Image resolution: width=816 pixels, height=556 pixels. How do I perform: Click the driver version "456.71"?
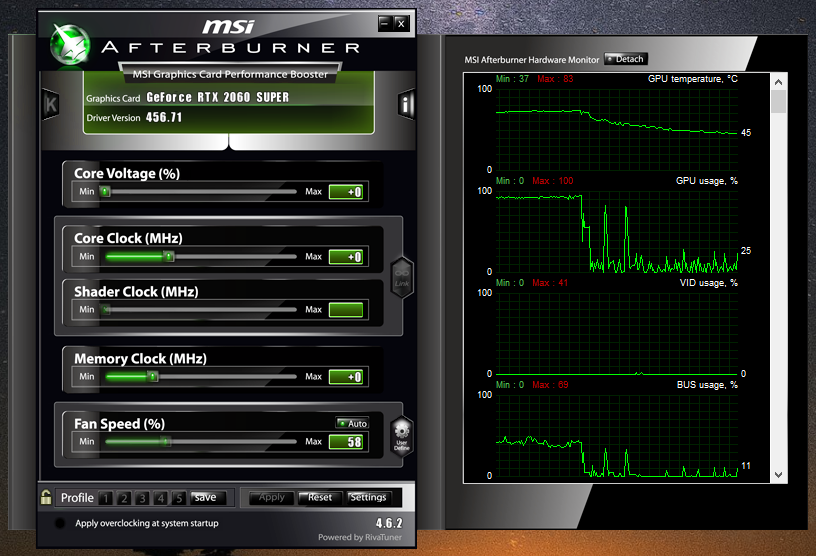click(x=164, y=117)
